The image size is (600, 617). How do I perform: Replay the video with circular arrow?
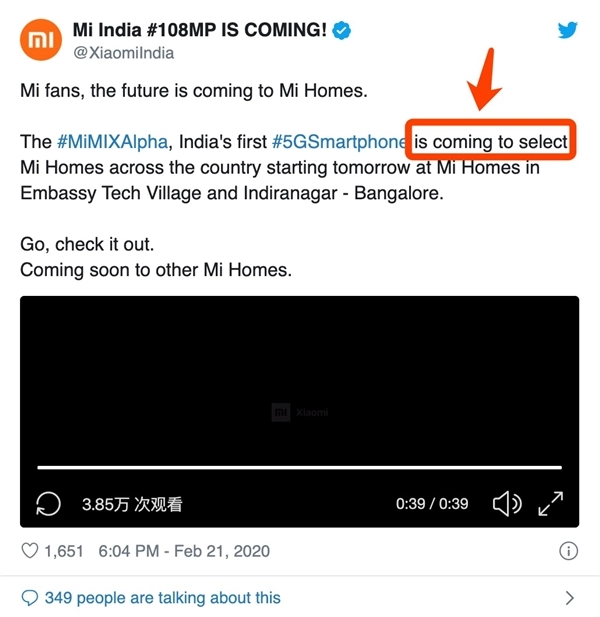(48, 504)
